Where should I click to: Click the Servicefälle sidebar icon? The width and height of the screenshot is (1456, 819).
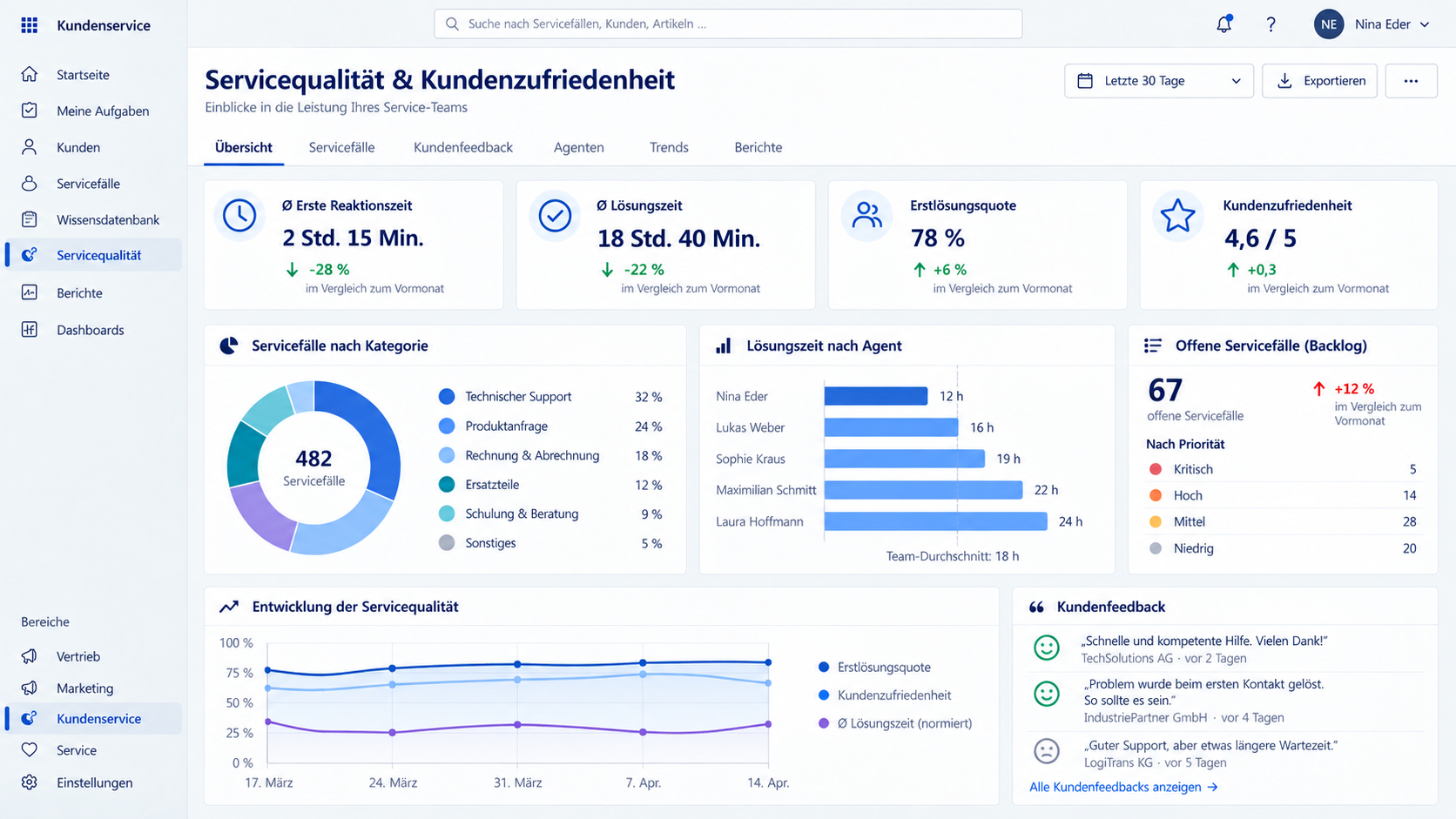coord(30,184)
